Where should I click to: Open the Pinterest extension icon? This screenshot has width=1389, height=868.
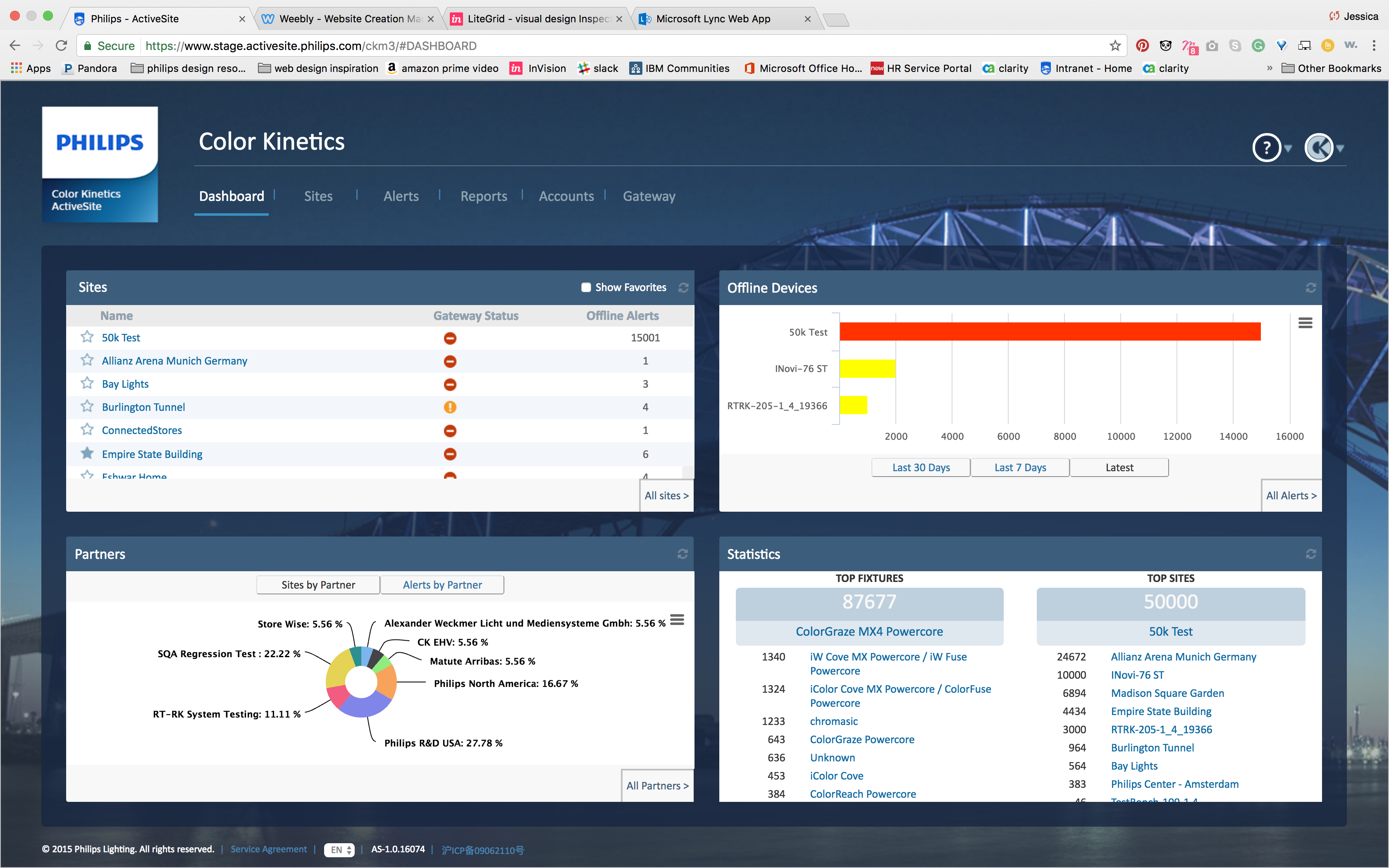[1142, 45]
